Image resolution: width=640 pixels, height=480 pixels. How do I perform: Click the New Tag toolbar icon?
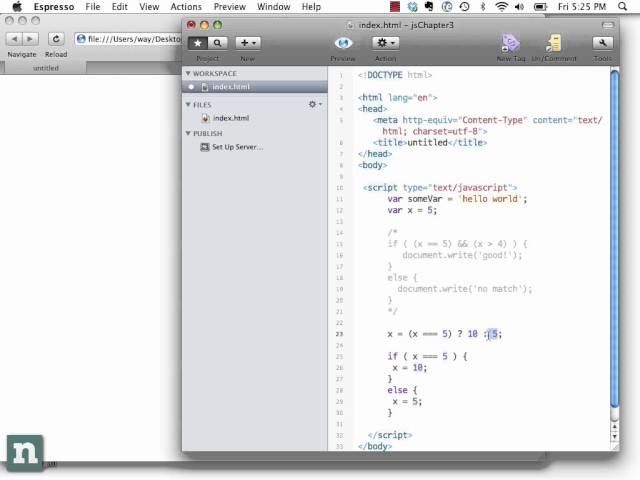tap(511, 43)
